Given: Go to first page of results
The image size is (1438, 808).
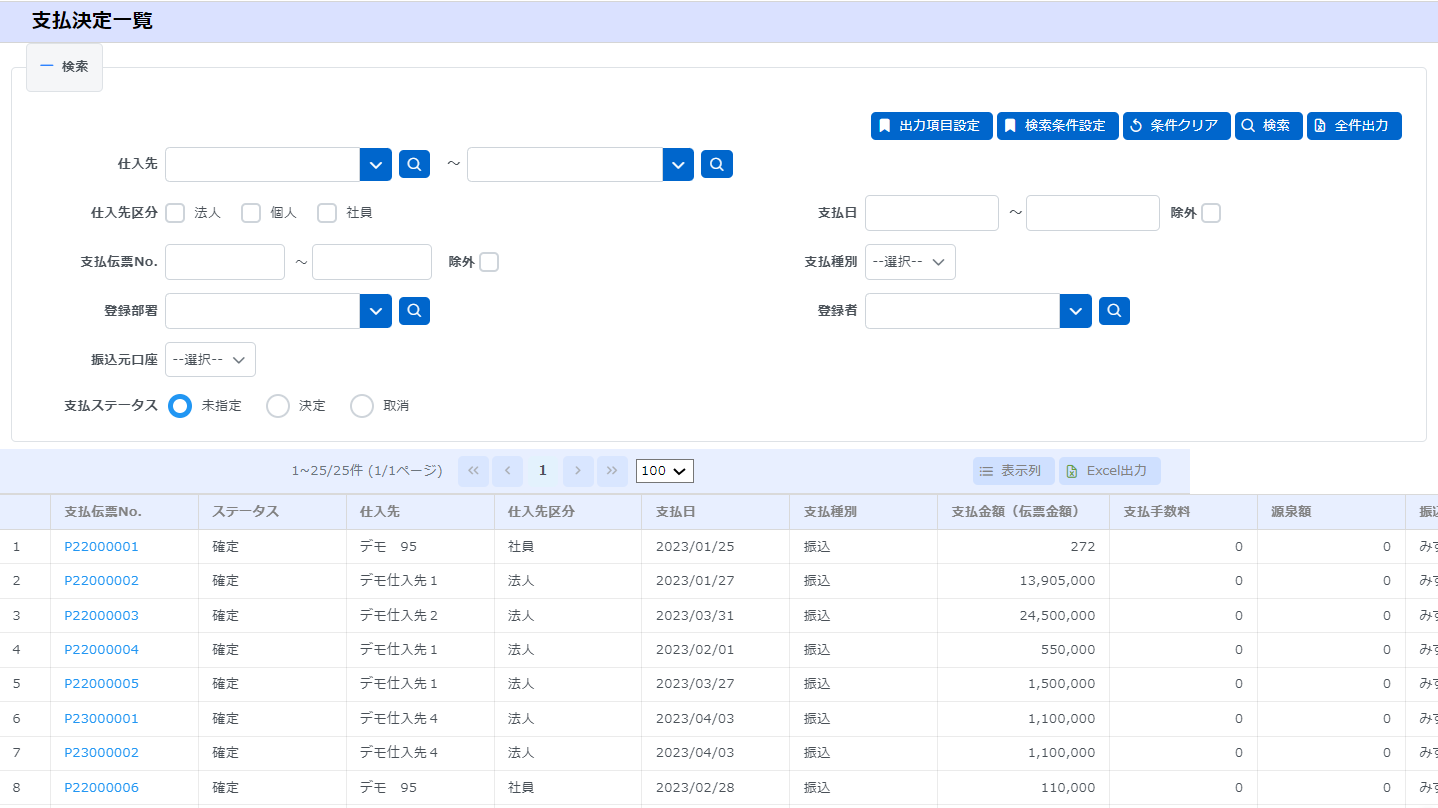Looking at the screenshot, I should tap(473, 471).
